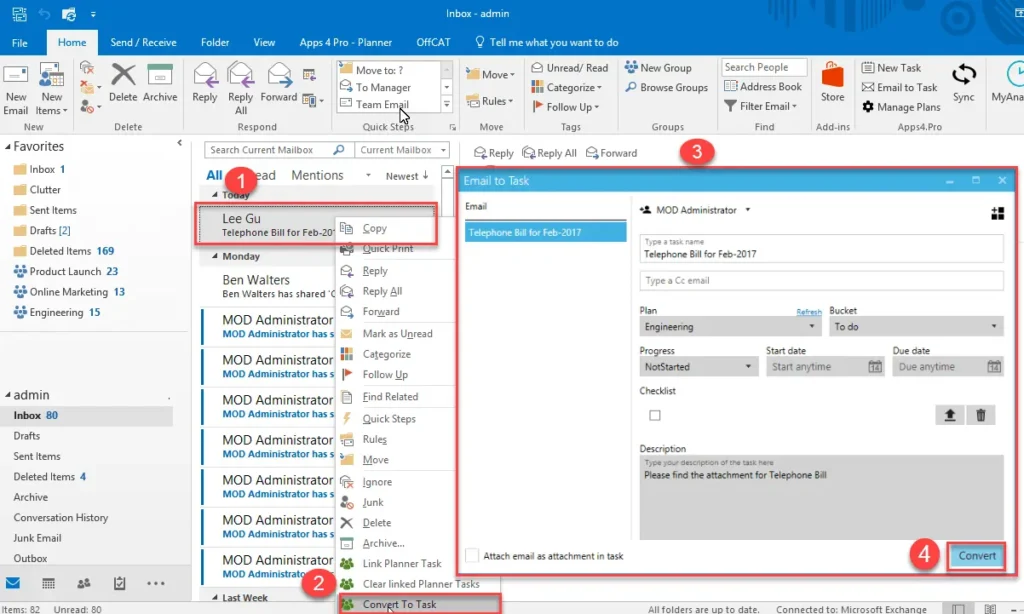Expand the Progress dropdown showing NotStarted

(x=697, y=367)
